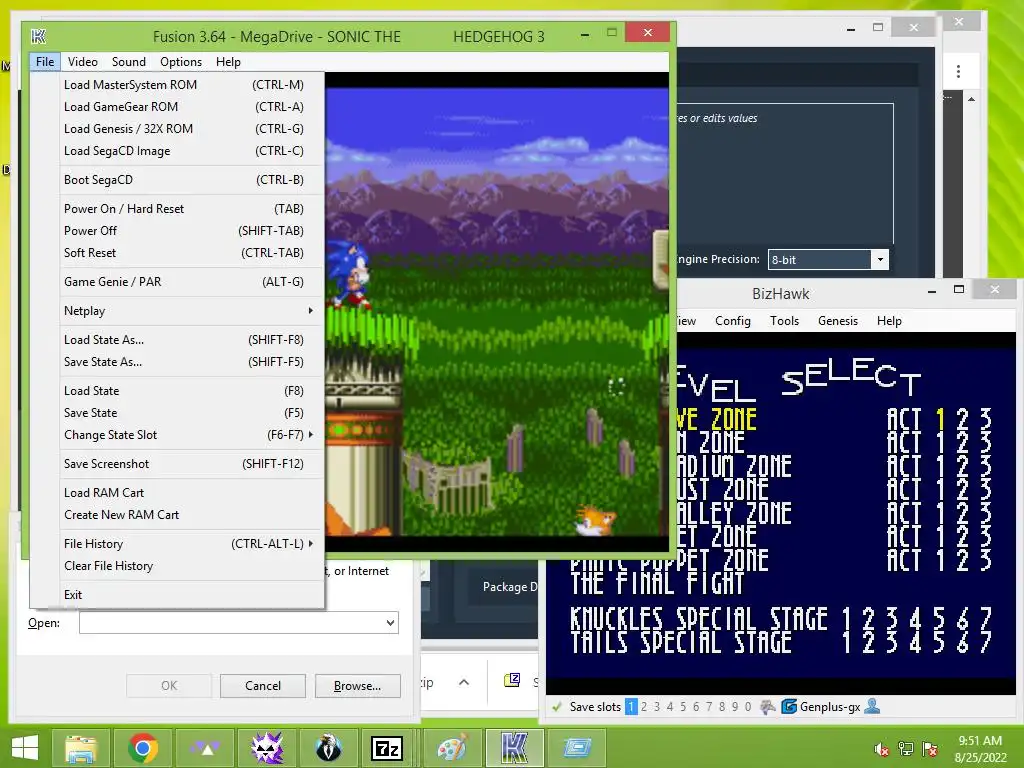
Task: Click the clock showing 9:51 AM
Action: coord(980,741)
